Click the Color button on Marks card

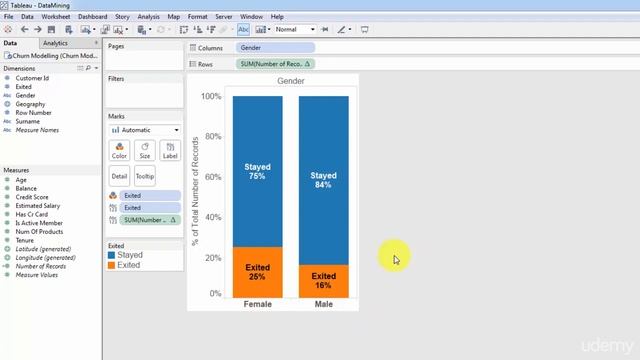(119, 151)
